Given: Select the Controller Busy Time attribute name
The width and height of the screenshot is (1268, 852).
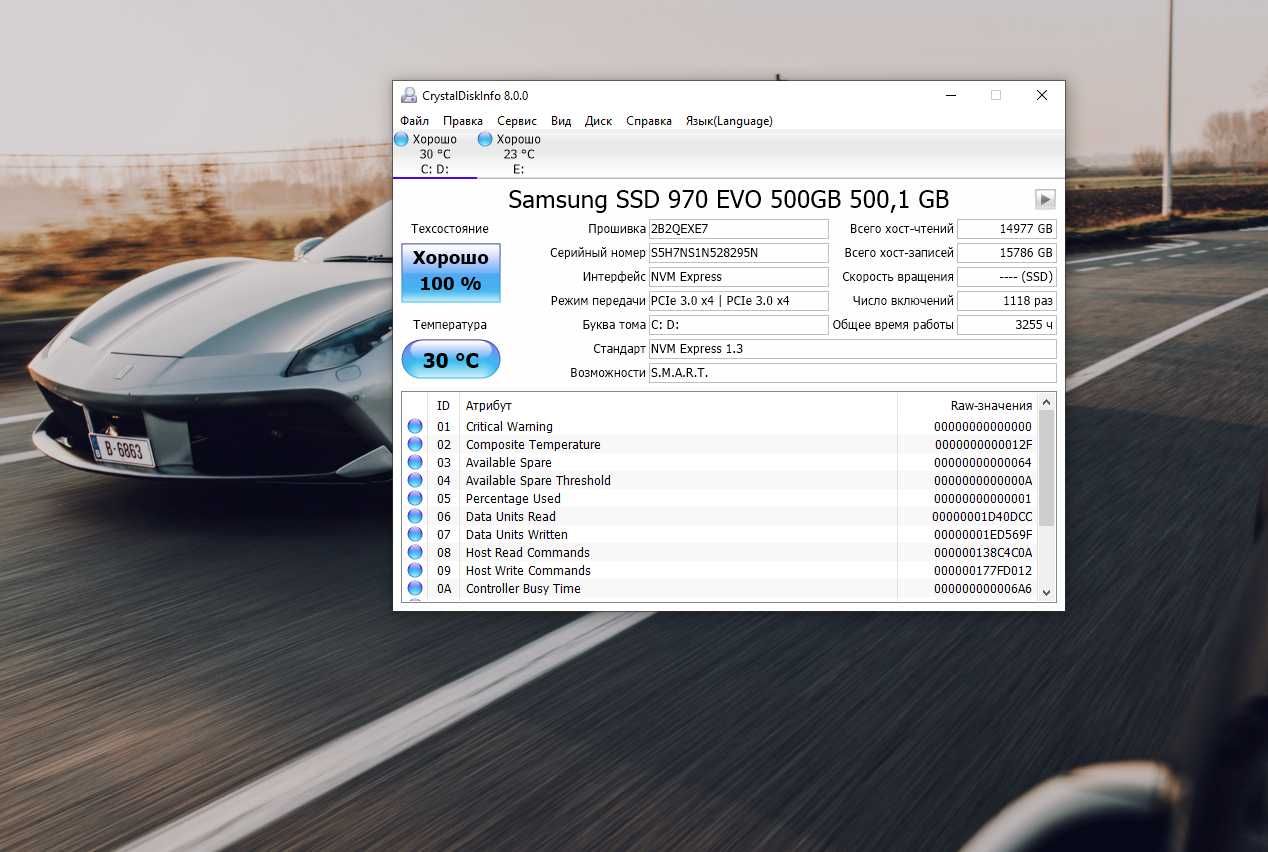Looking at the screenshot, I should tap(523, 589).
